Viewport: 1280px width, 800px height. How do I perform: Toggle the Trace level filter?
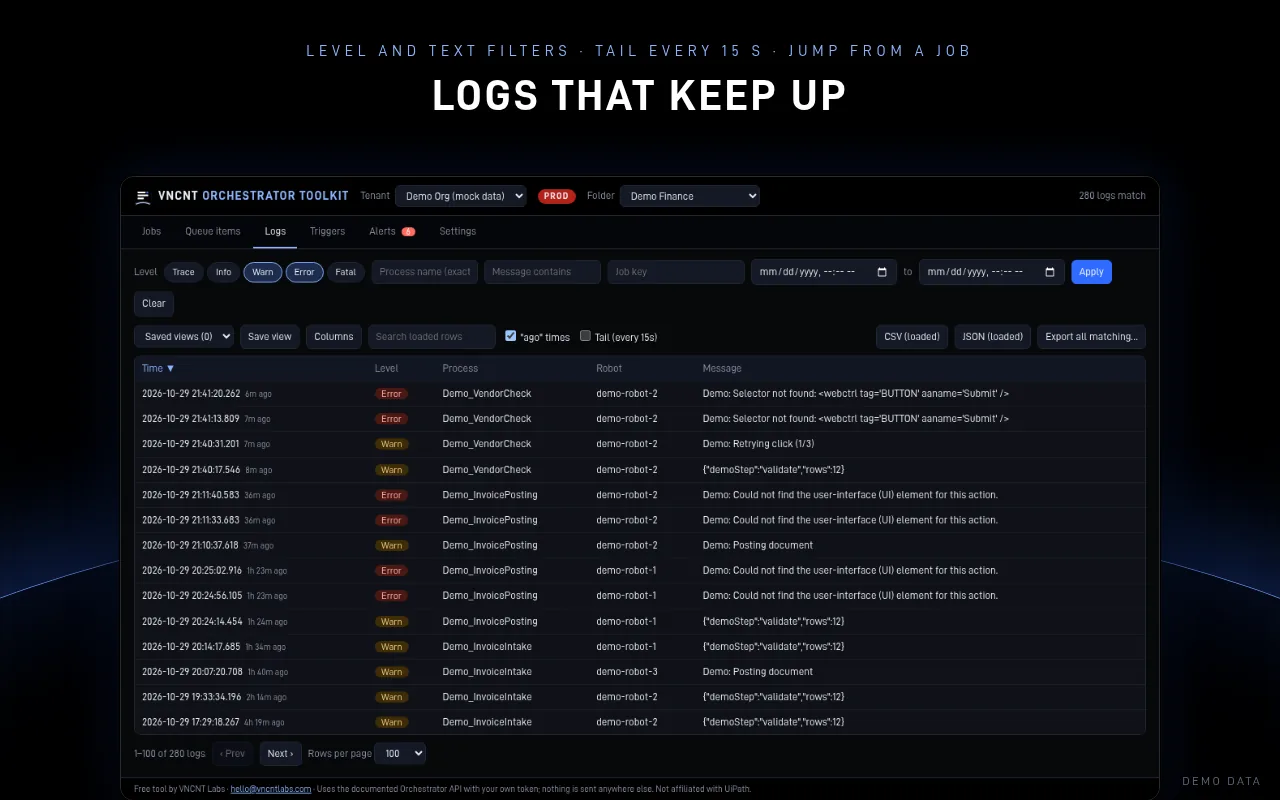(x=183, y=272)
